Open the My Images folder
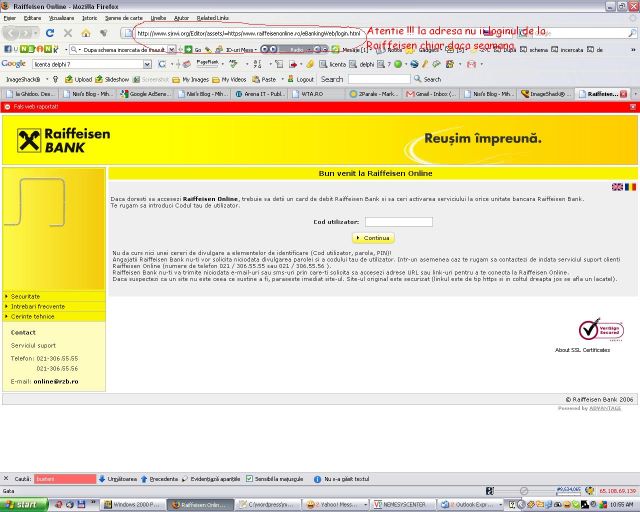The image size is (640, 512). pyautogui.click(x=191, y=79)
